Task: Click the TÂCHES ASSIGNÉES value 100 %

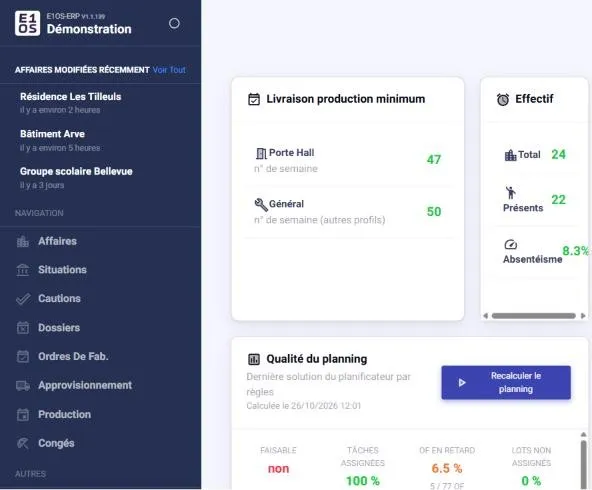Action: 363,481
